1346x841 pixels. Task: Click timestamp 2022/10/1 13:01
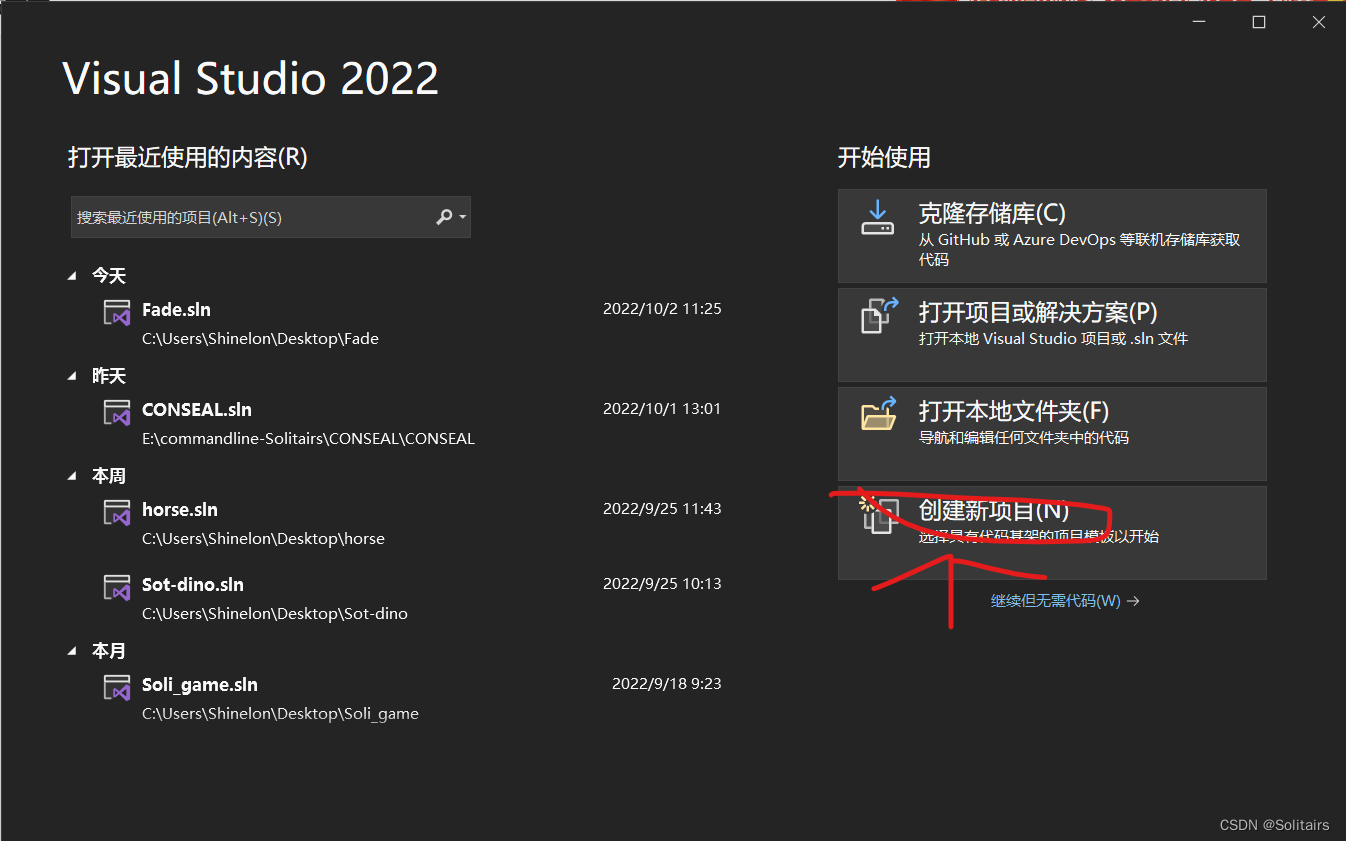pyautogui.click(x=662, y=409)
